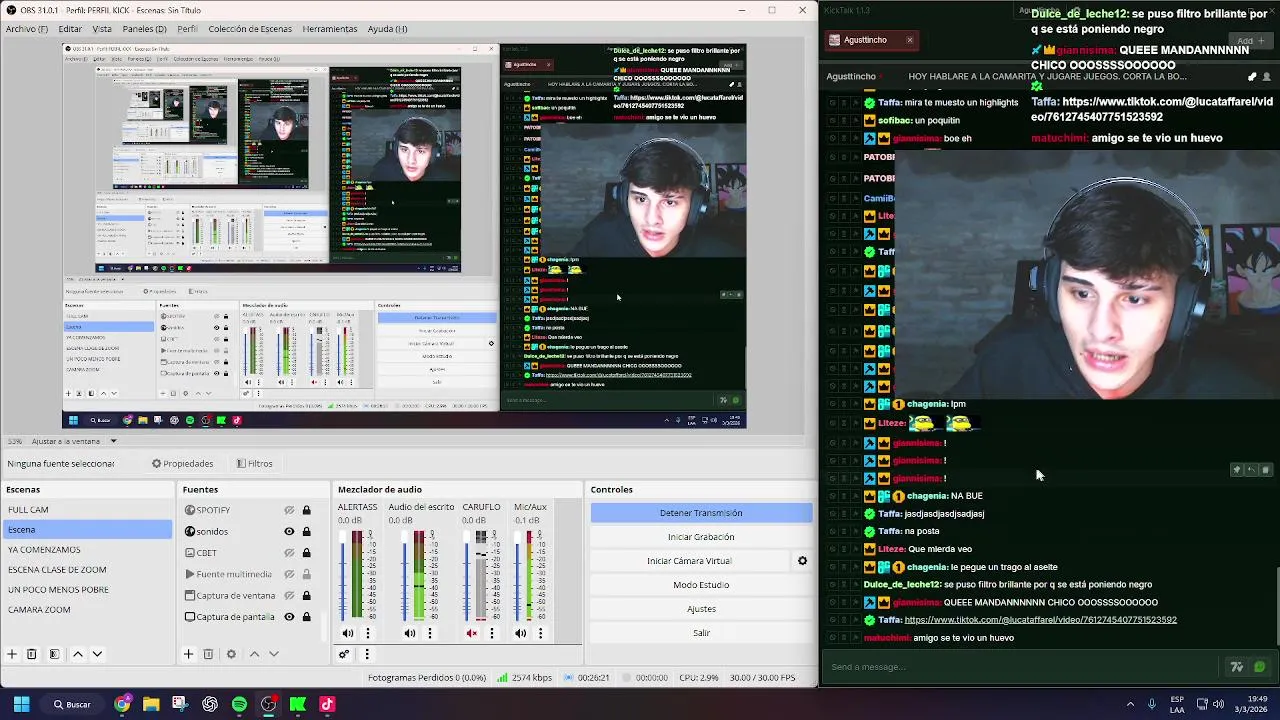Open Audio del escritorio options dots
Image resolution: width=1280 pixels, height=720 pixels.
tap(430, 633)
